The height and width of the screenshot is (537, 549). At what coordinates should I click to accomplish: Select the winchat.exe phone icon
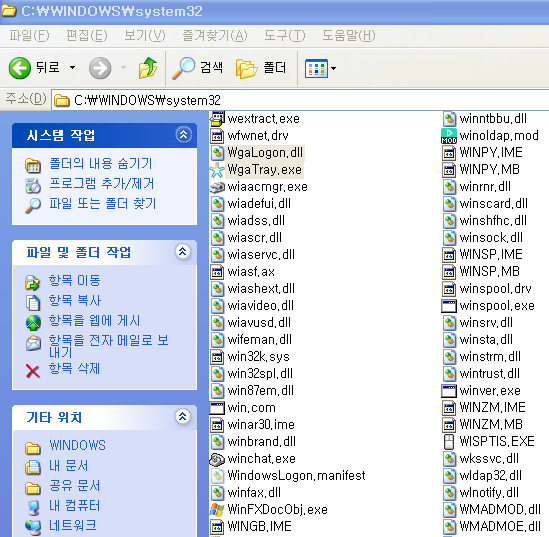[x=217, y=459]
